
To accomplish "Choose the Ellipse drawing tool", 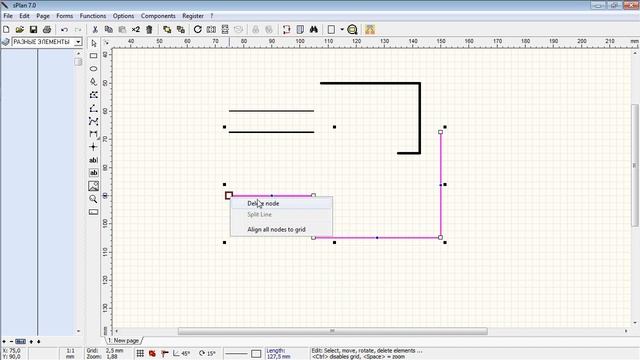I will [x=93, y=69].
